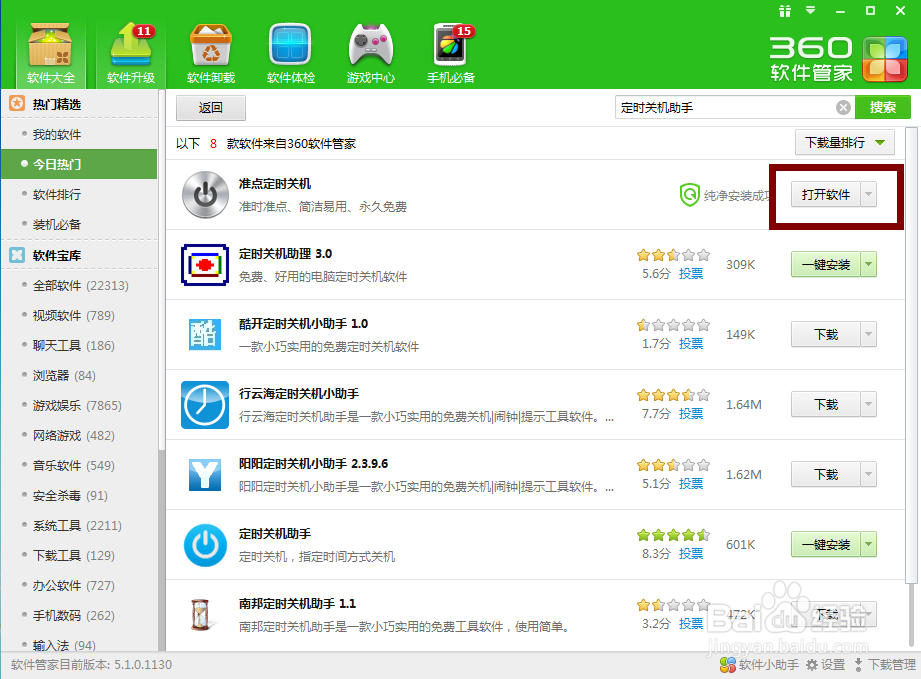Click the 返回 back button
921x679 pixels.
[x=210, y=107]
